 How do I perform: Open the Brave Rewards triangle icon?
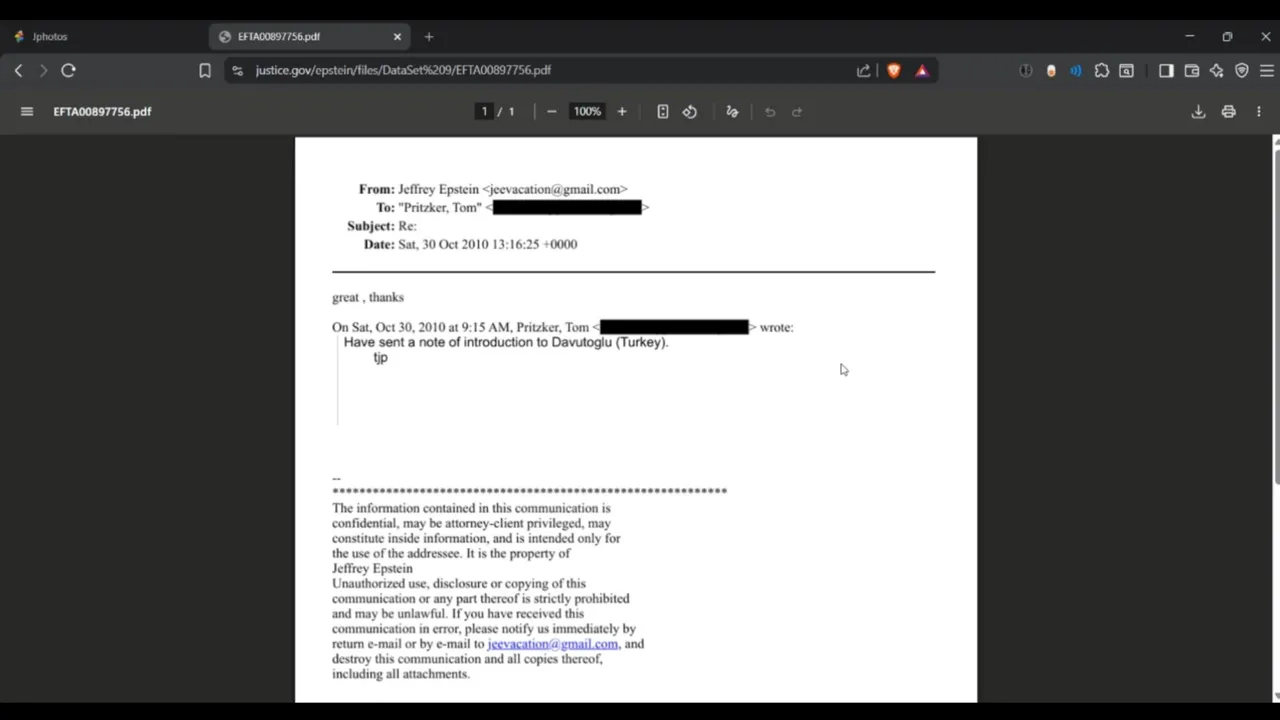(x=922, y=70)
